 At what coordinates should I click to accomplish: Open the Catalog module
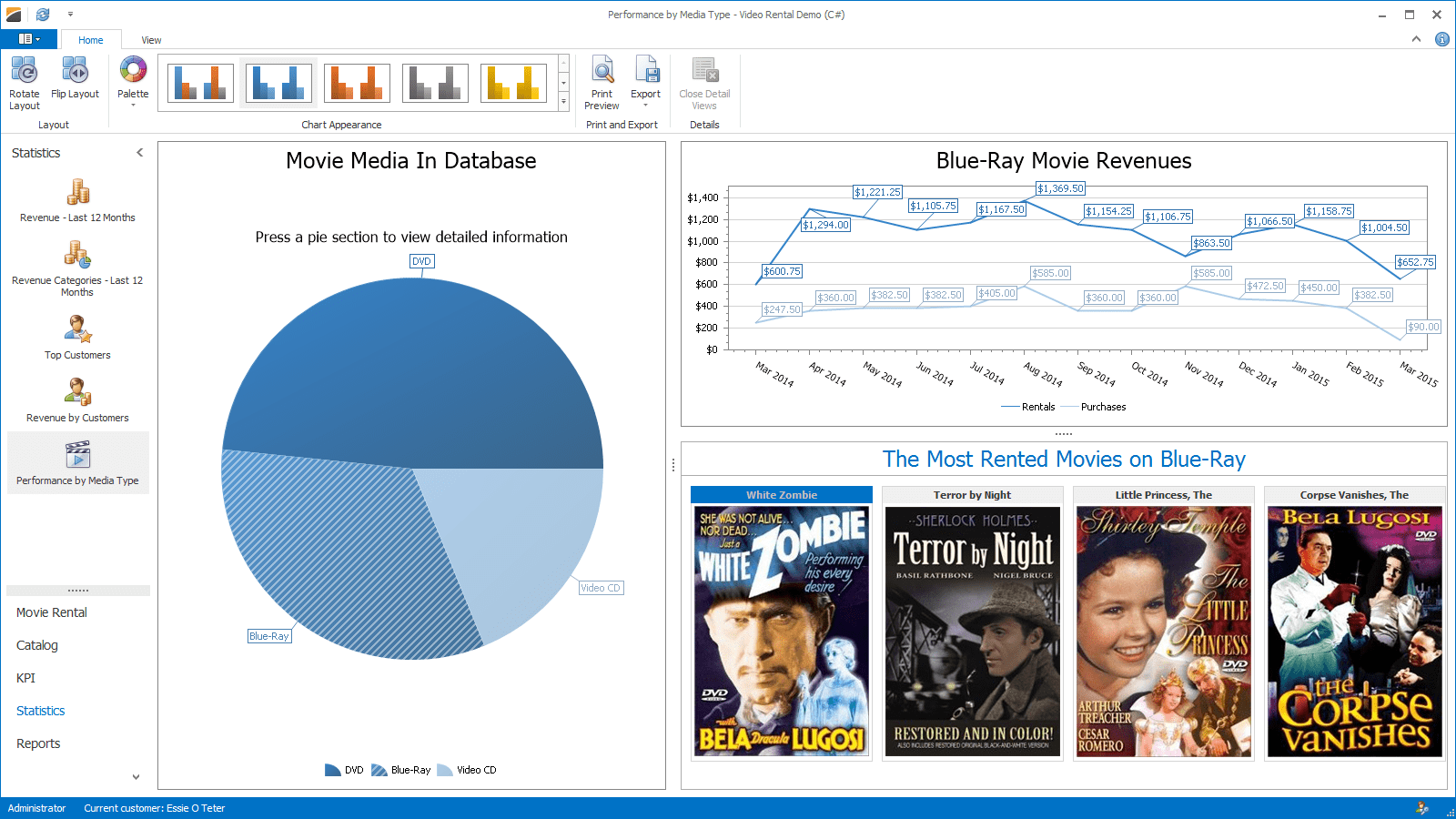pyautogui.click(x=37, y=645)
